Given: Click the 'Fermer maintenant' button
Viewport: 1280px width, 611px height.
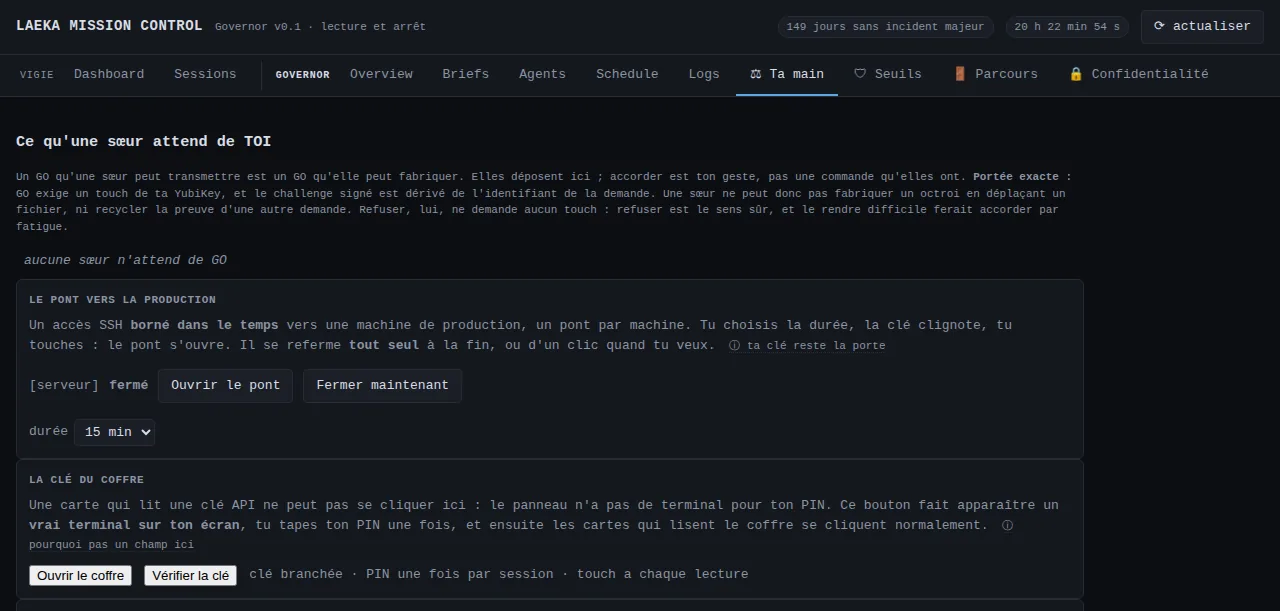Looking at the screenshot, I should (x=383, y=385).
